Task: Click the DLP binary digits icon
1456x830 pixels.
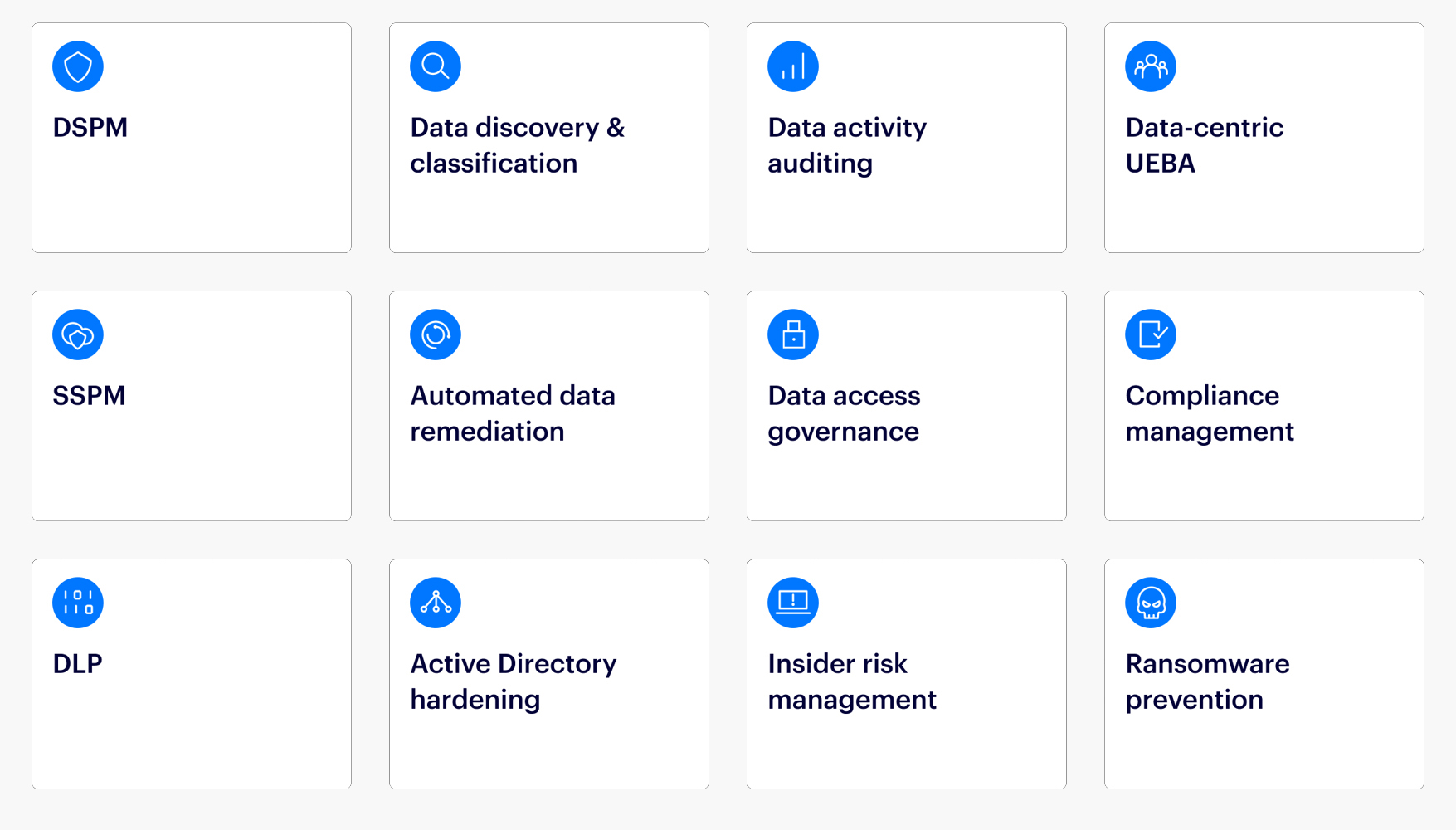Action: coord(78,603)
